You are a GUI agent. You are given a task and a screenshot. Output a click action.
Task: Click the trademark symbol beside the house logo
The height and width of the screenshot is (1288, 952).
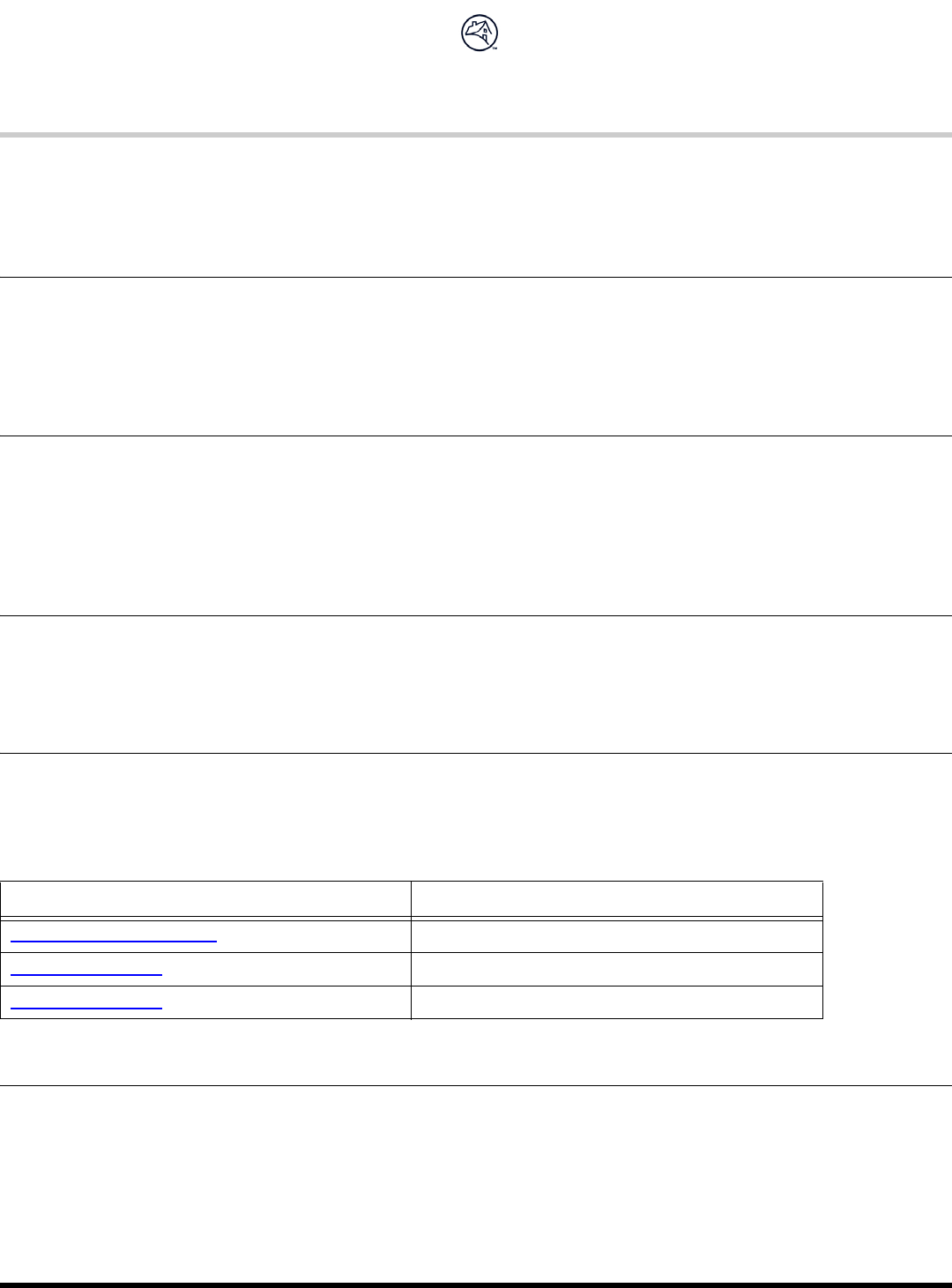[495, 48]
